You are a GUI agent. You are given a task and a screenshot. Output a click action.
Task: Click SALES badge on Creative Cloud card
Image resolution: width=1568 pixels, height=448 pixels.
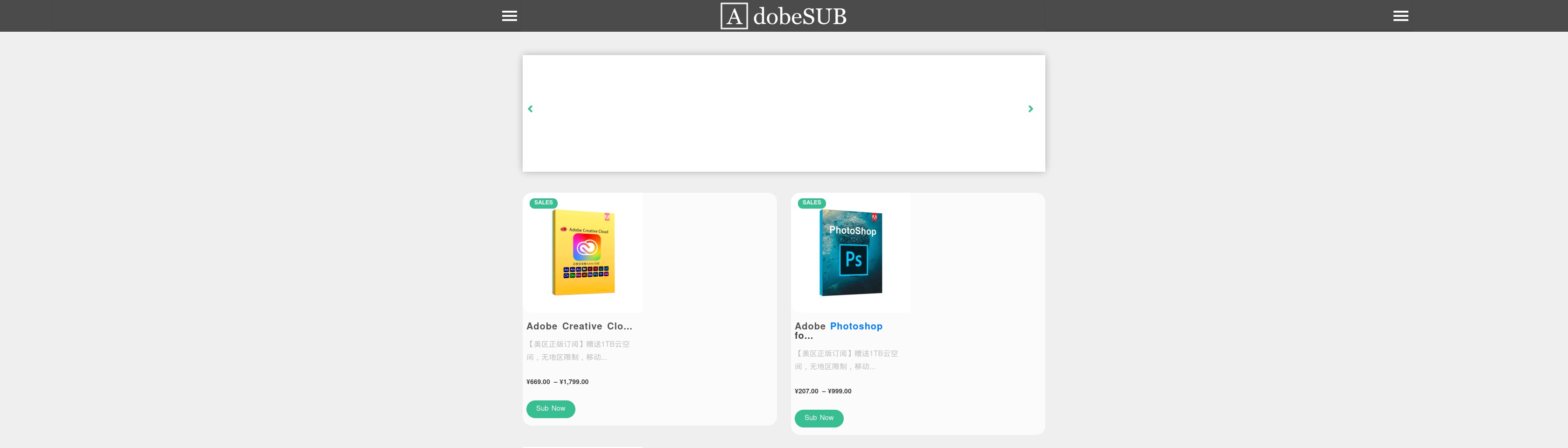coord(544,203)
